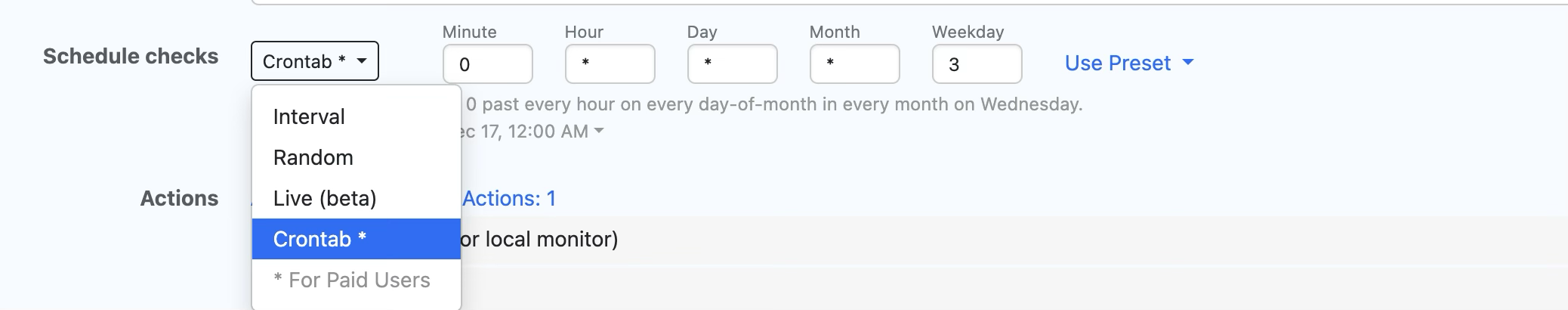1568x310 pixels.
Task: Expand the Use Preset dropdown
Action: pos(1128,64)
